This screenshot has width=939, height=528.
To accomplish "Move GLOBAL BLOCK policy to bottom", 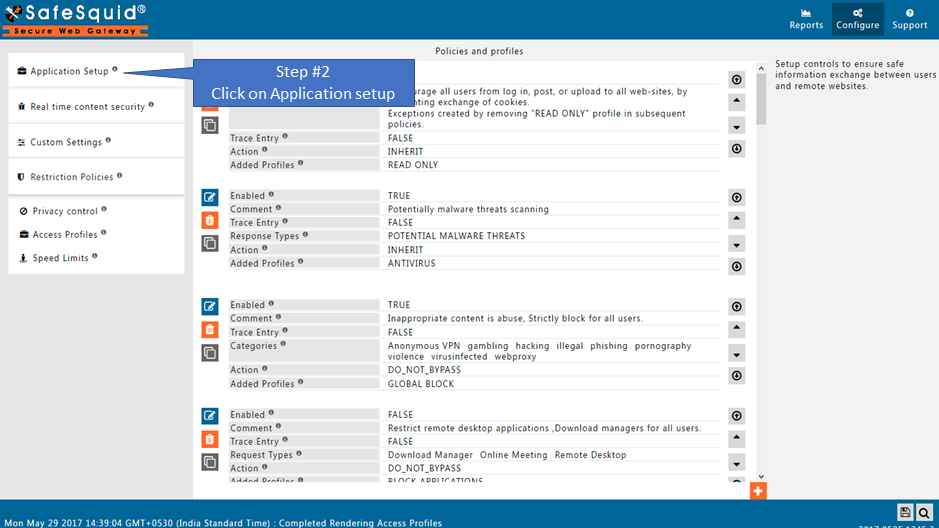I will coord(737,376).
